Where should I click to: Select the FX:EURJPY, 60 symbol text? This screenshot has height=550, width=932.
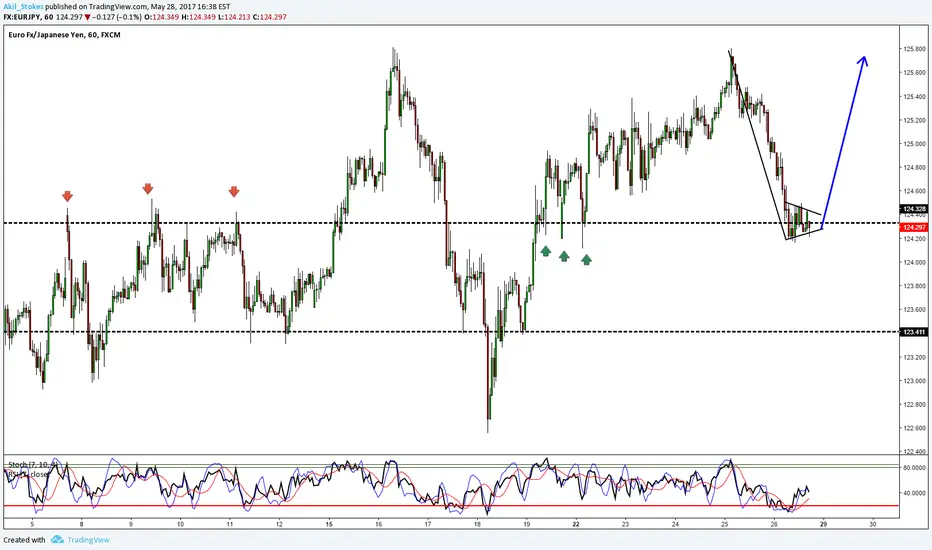click(27, 17)
